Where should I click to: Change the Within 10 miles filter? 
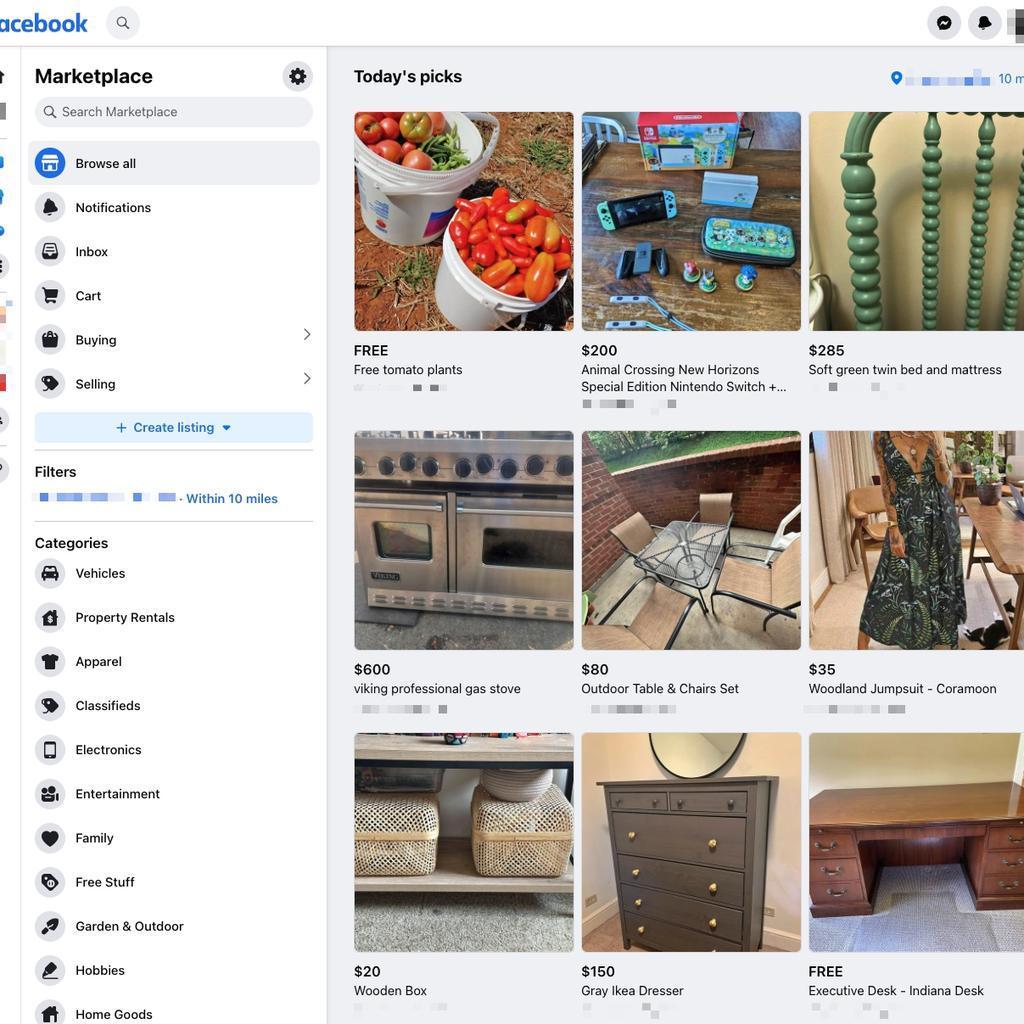pyautogui.click(x=231, y=498)
